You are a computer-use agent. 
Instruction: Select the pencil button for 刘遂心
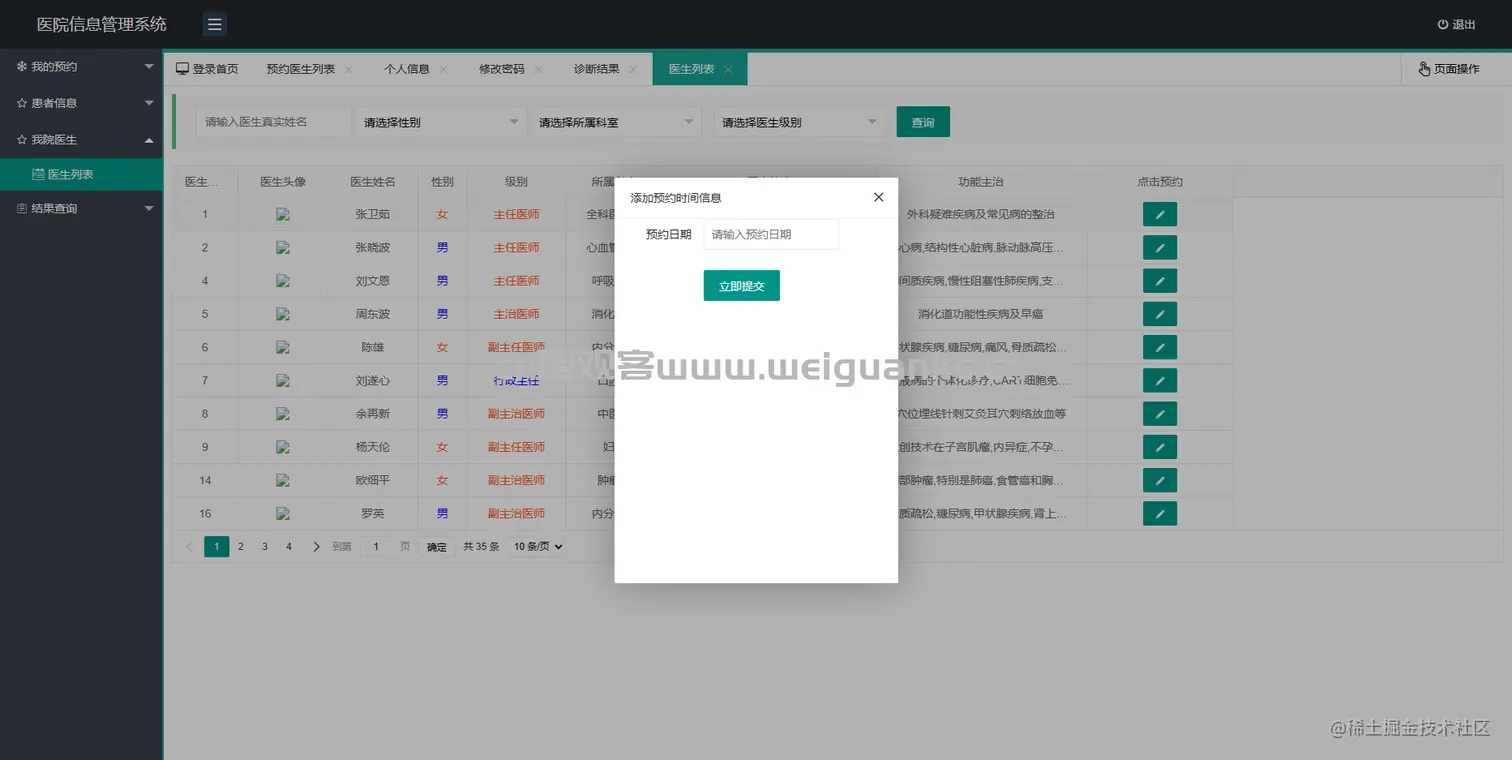1160,380
